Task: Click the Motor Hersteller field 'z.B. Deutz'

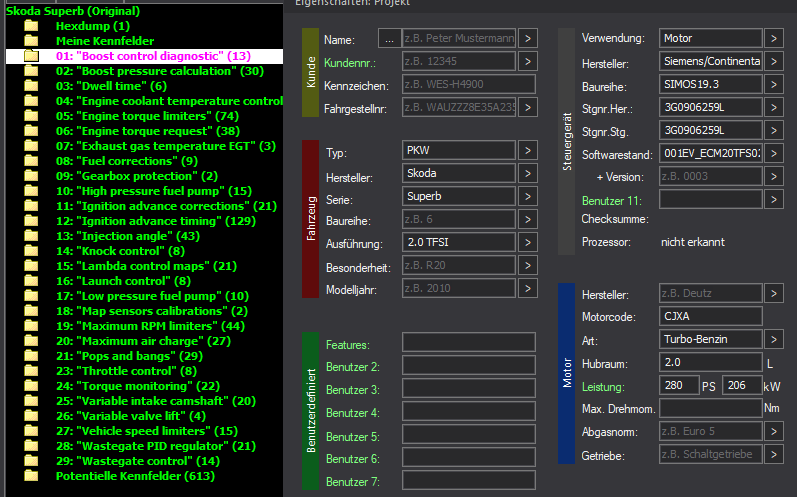Action: point(711,293)
